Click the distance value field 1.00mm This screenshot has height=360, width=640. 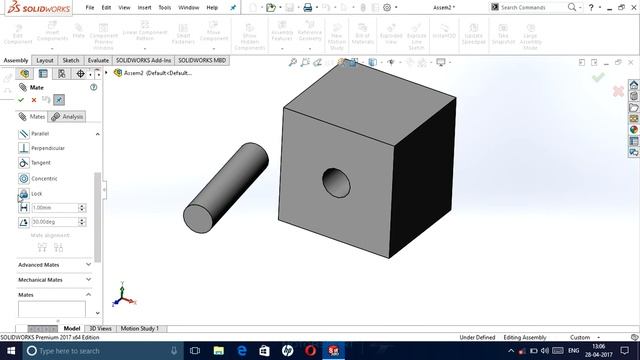point(55,208)
